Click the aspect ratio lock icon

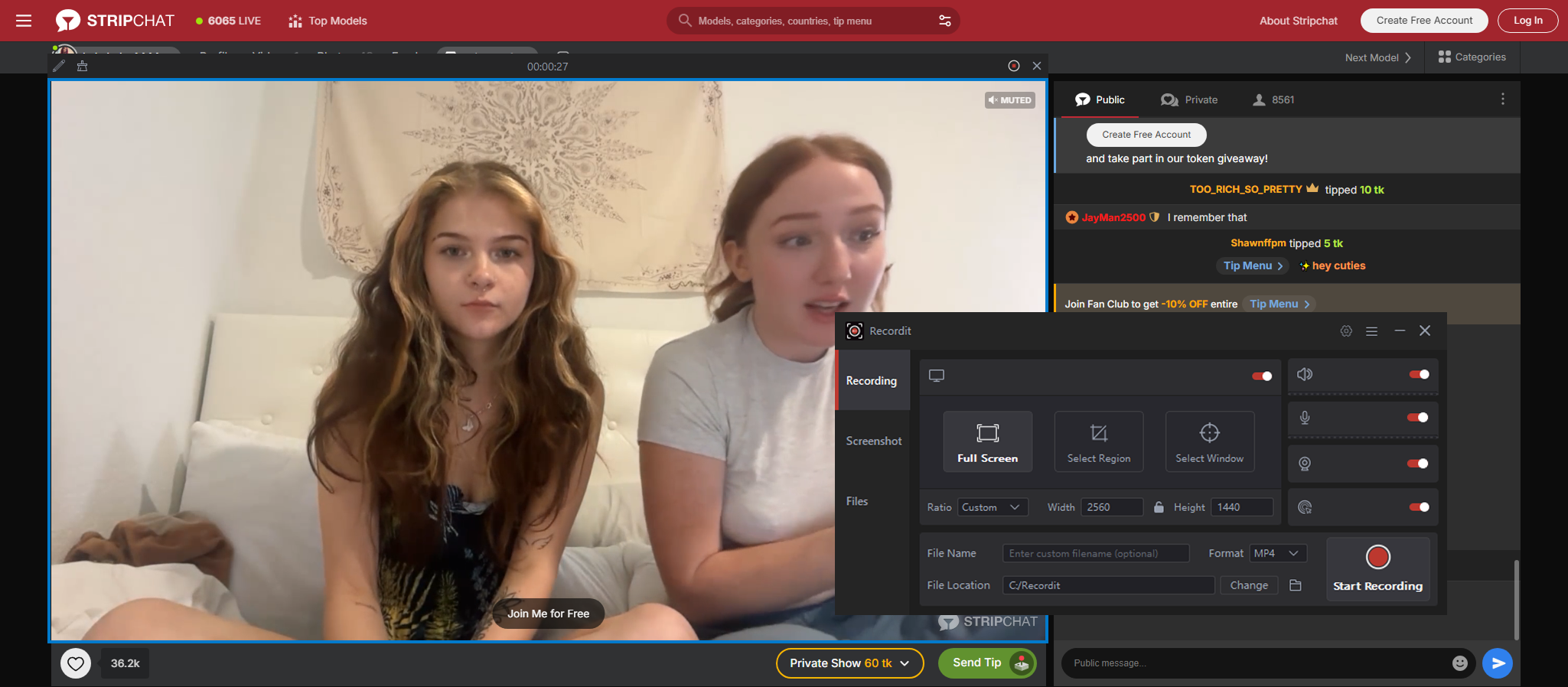1159,507
